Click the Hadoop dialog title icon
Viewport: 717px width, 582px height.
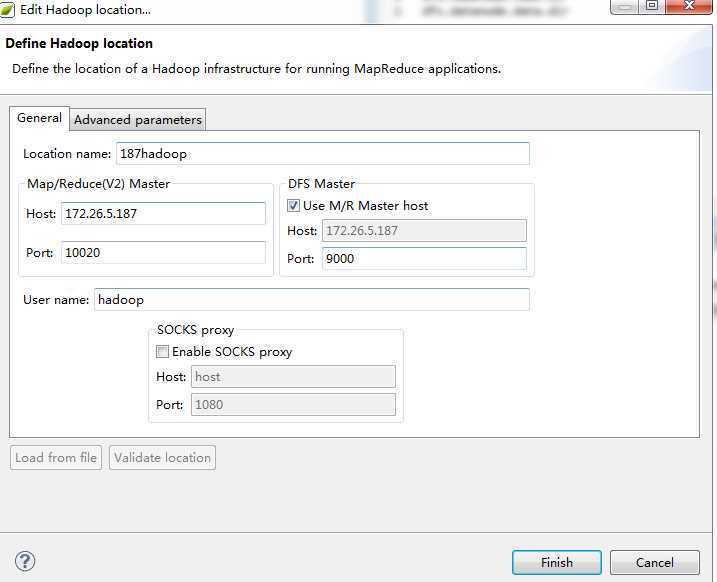7,10
